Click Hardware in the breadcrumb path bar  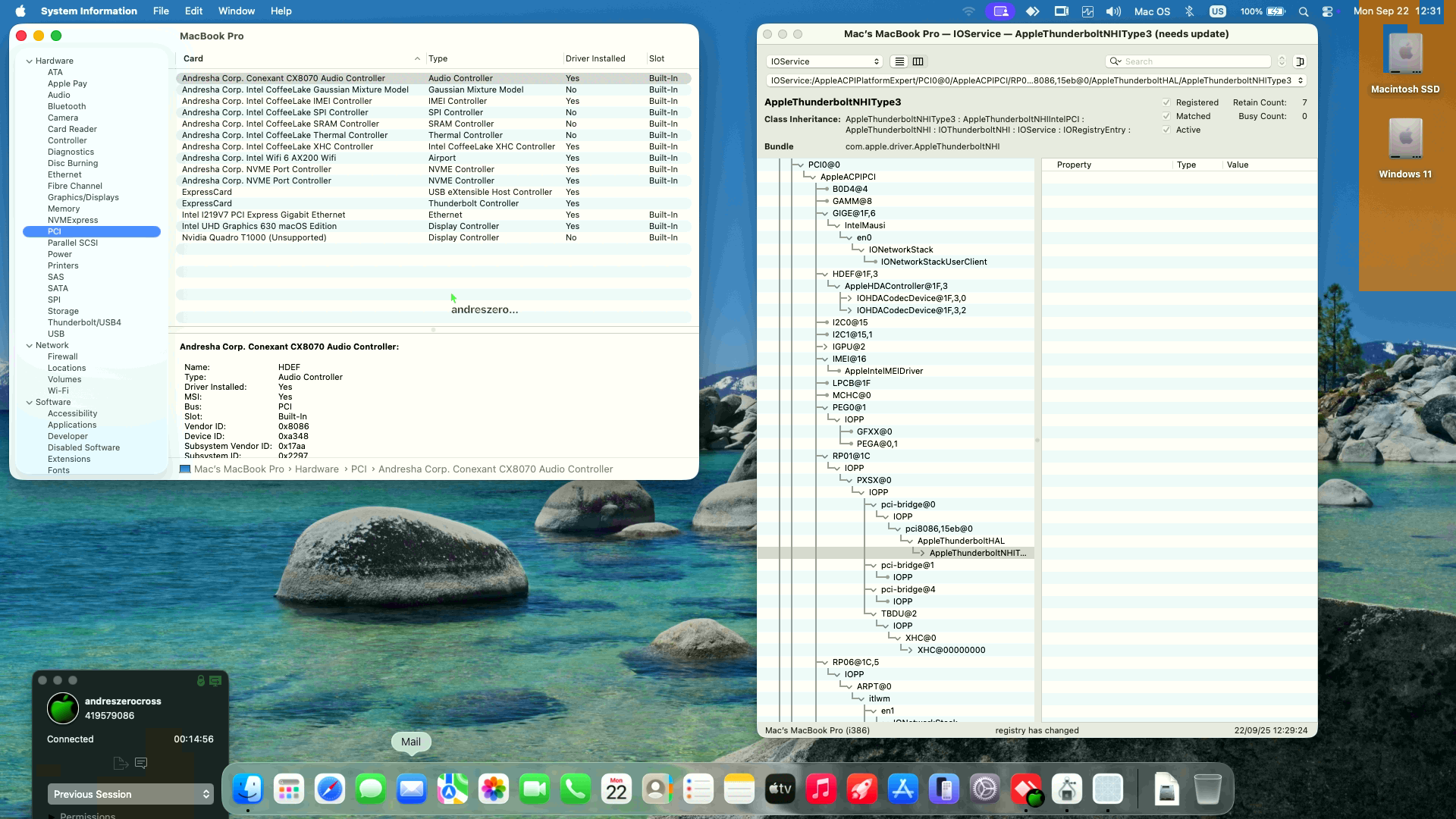coord(317,469)
